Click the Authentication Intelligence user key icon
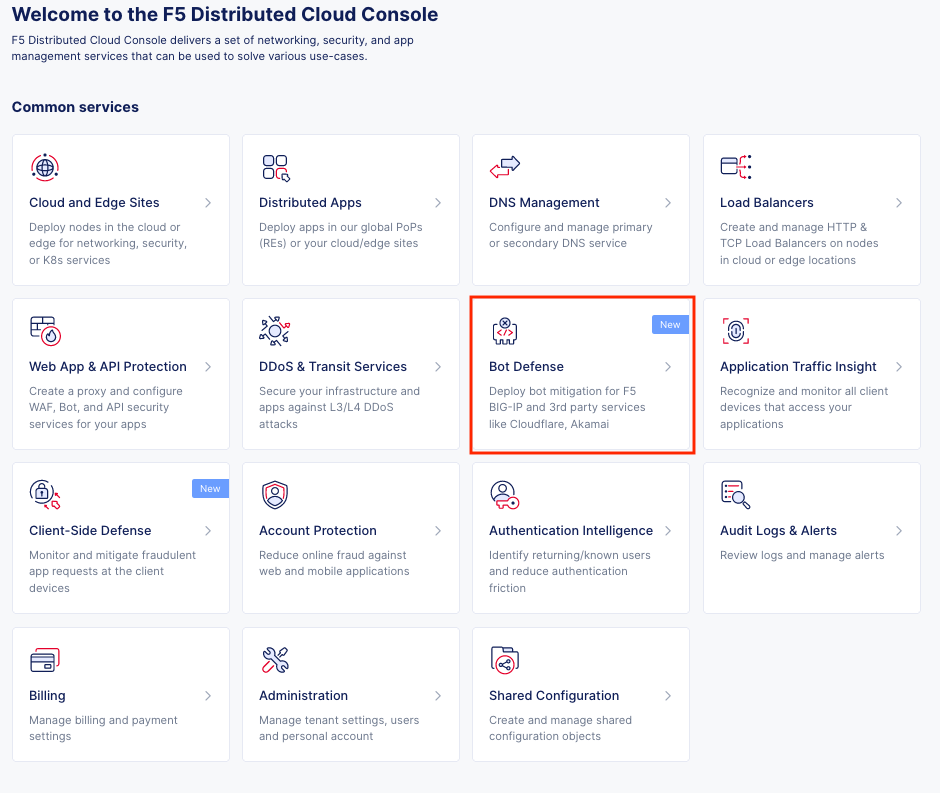 click(505, 495)
